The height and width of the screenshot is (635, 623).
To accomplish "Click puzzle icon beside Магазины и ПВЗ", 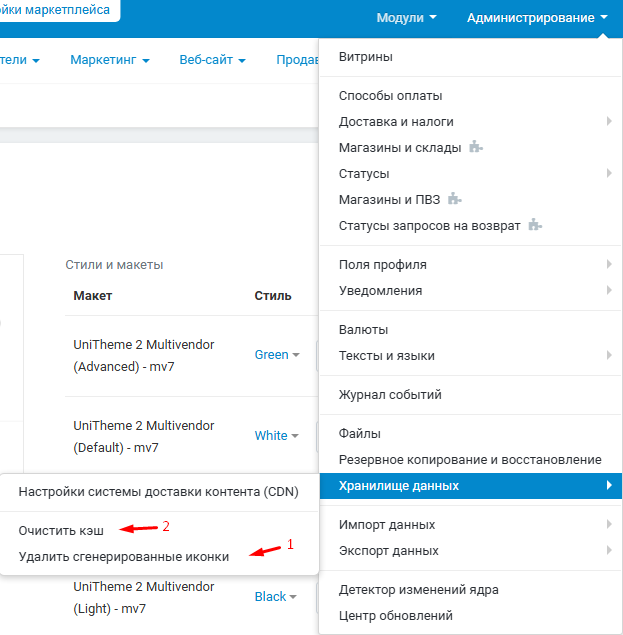I will (455, 199).
